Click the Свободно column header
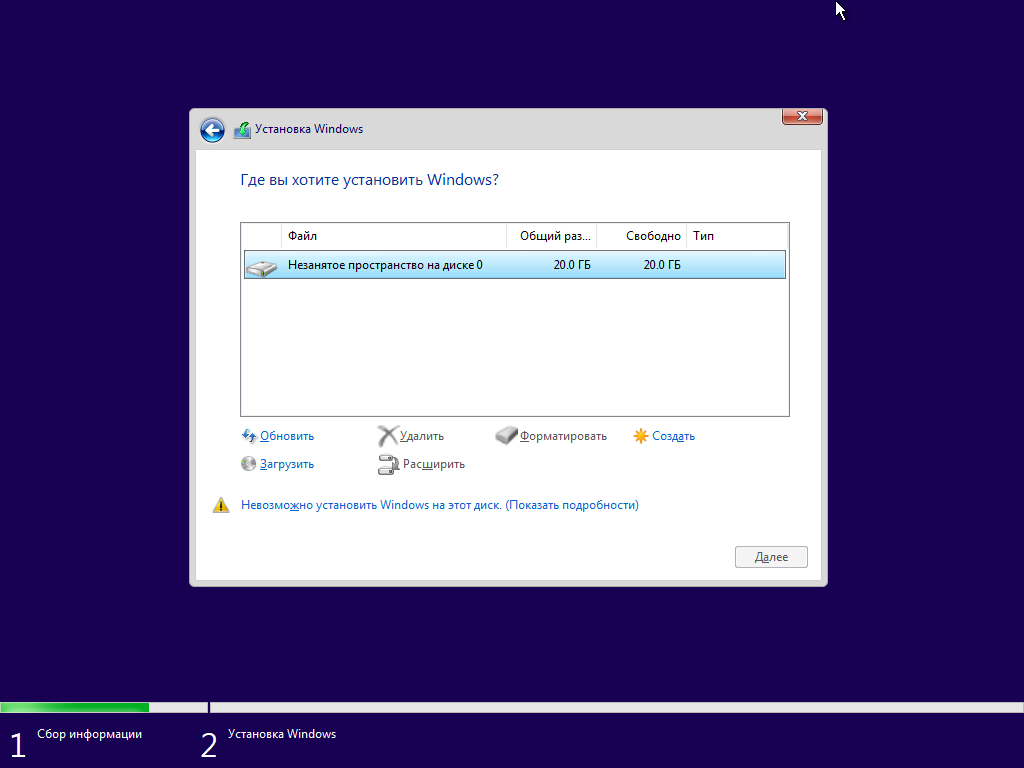Image resolution: width=1024 pixels, height=768 pixels. point(642,236)
